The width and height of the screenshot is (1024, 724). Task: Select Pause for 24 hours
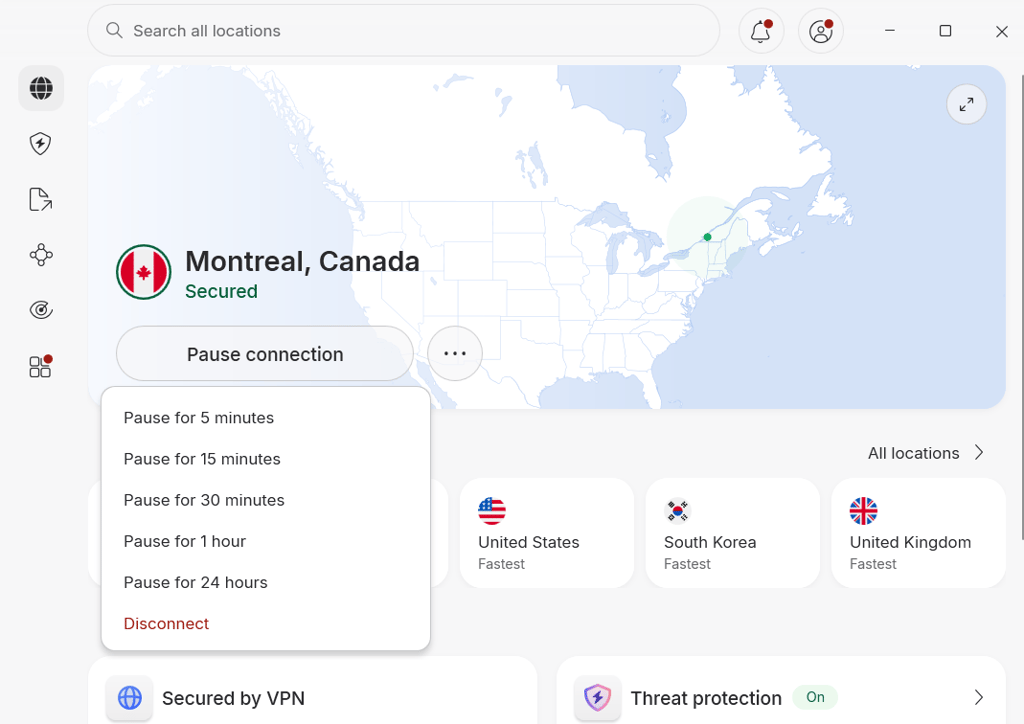point(266,582)
